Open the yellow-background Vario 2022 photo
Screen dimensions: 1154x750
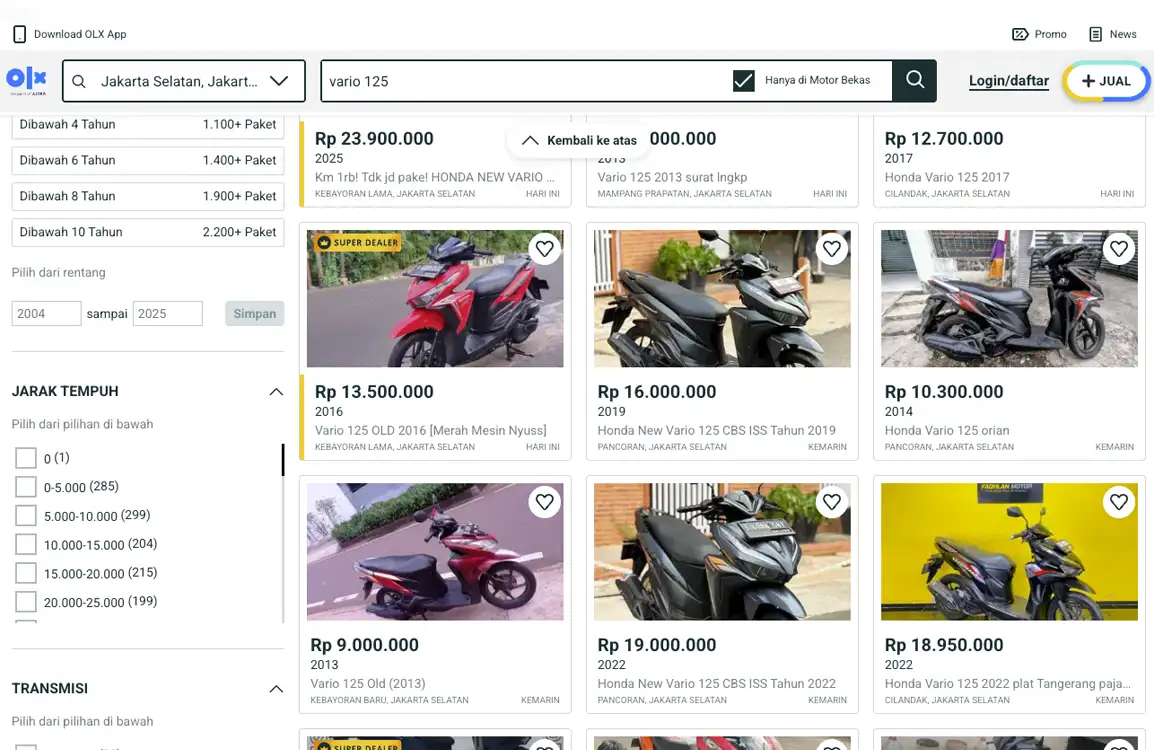(x=1009, y=552)
